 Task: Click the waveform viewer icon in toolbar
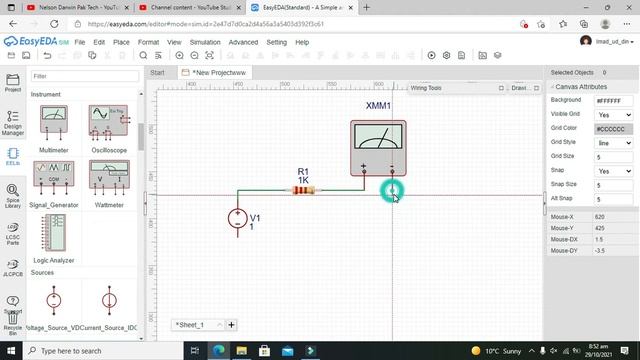(482, 55)
